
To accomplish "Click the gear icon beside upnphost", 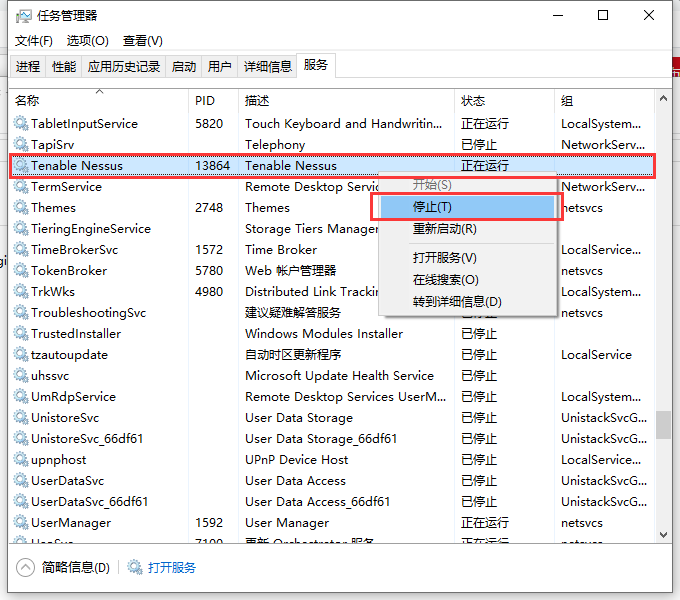I will [21, 459].
